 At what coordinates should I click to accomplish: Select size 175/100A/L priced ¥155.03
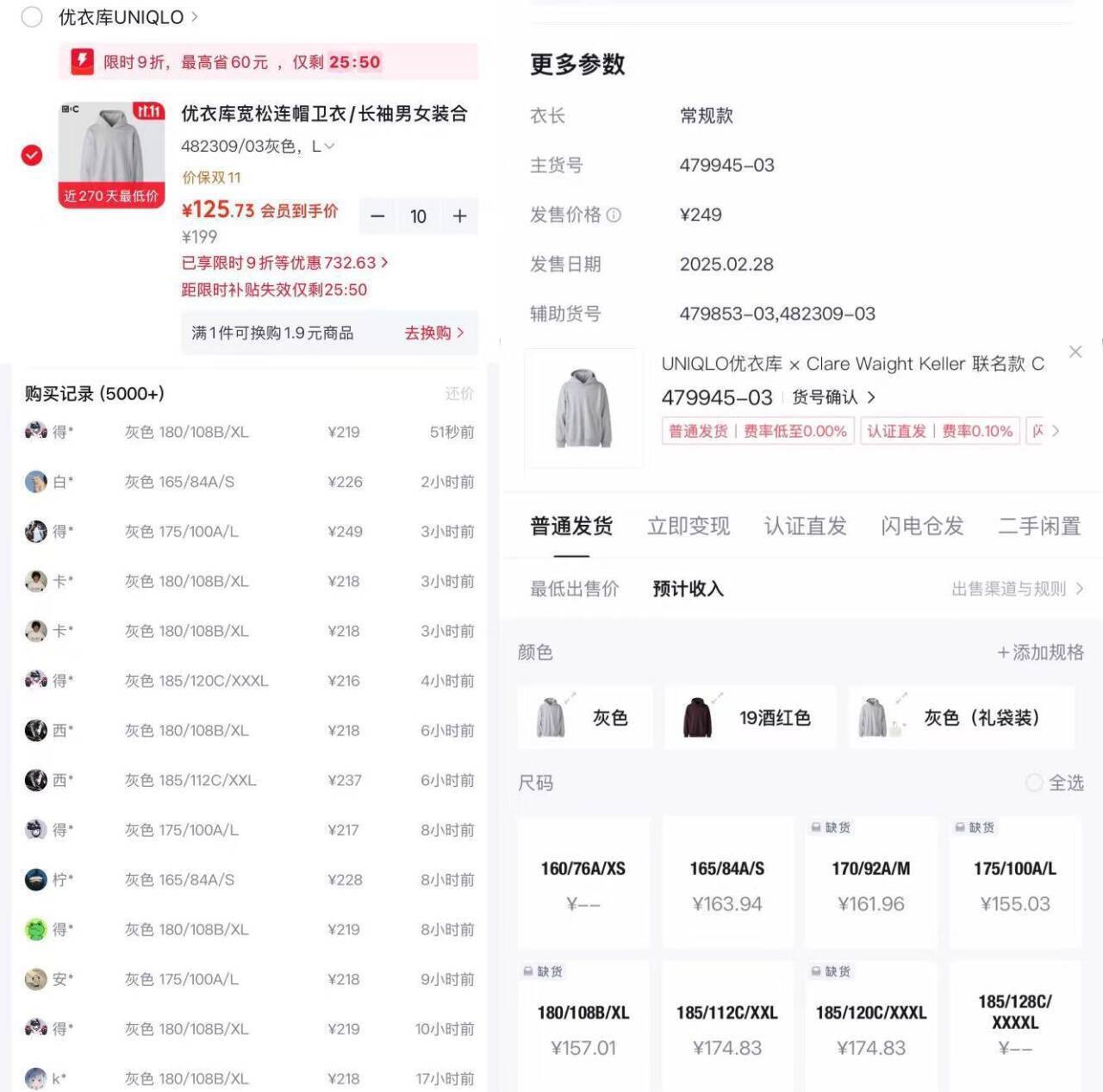click(1015, 883)
